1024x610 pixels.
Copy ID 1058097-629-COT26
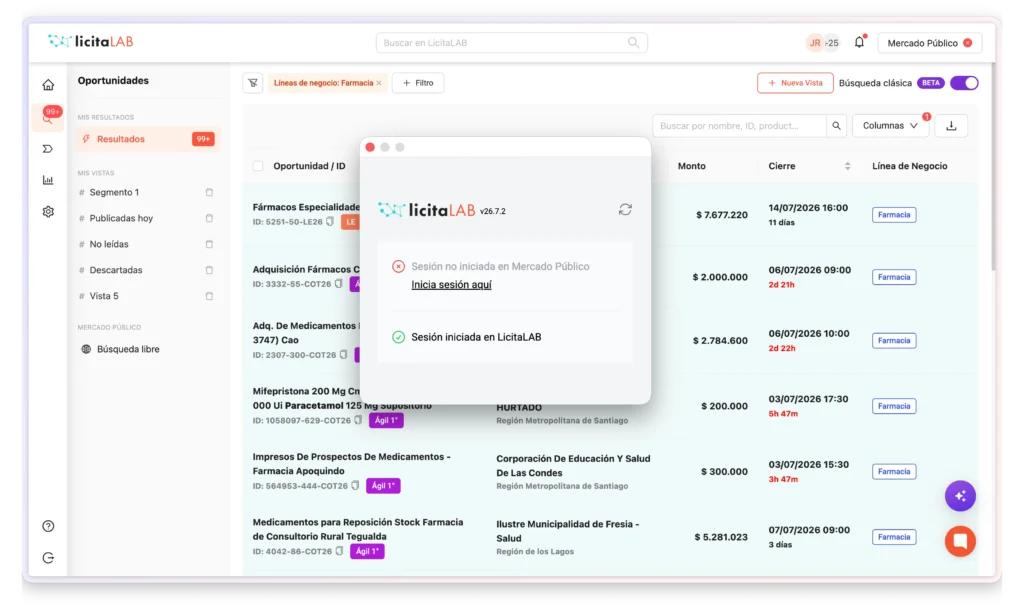coord(359,421)
